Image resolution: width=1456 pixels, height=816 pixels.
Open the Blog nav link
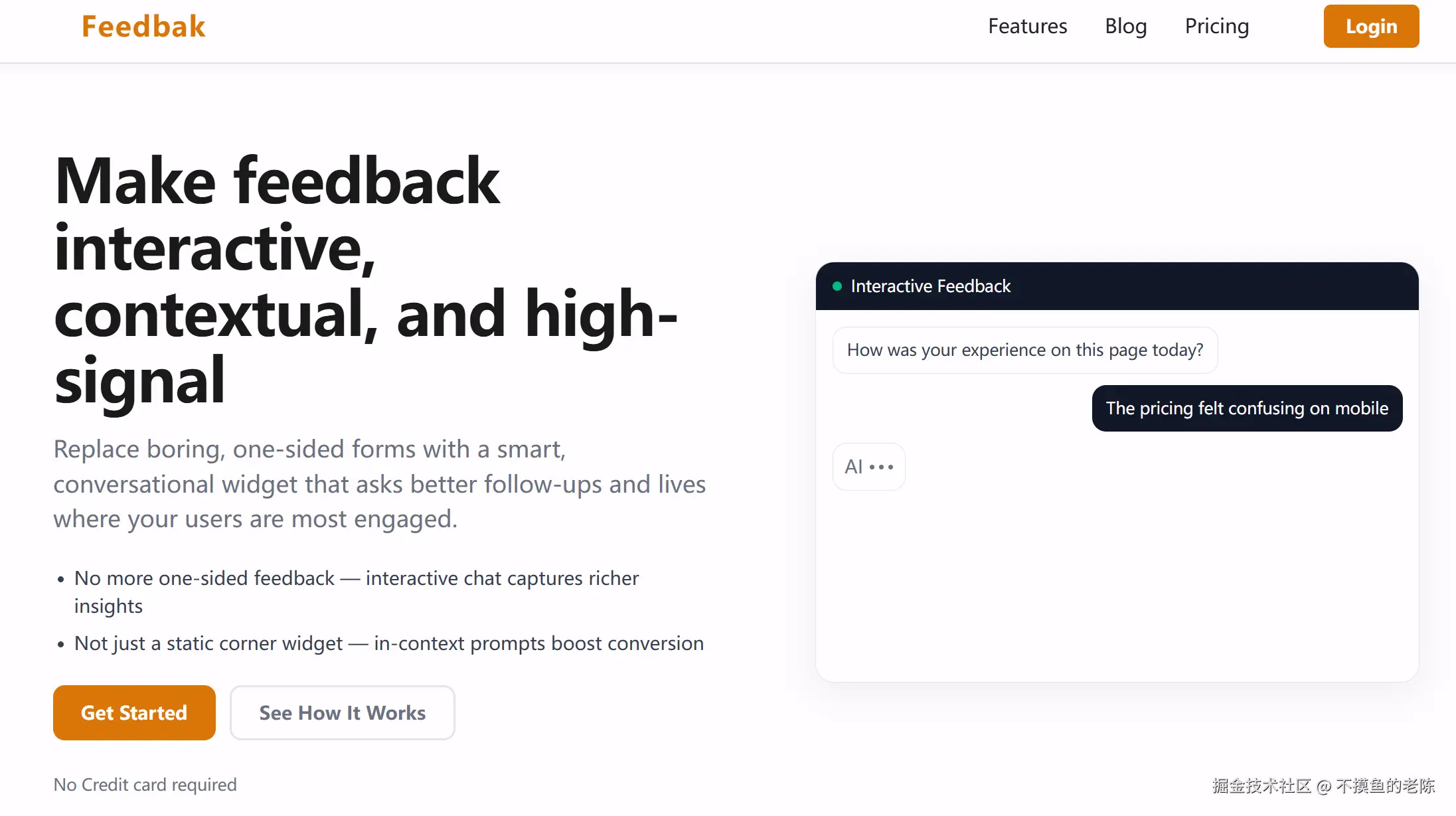tap(1125, 27)
